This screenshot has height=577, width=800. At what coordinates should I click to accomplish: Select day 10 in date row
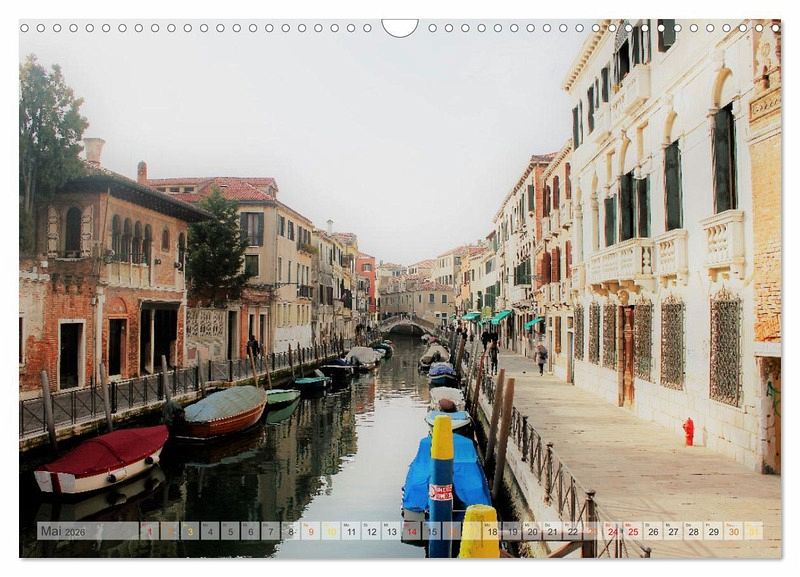point(330,531)
